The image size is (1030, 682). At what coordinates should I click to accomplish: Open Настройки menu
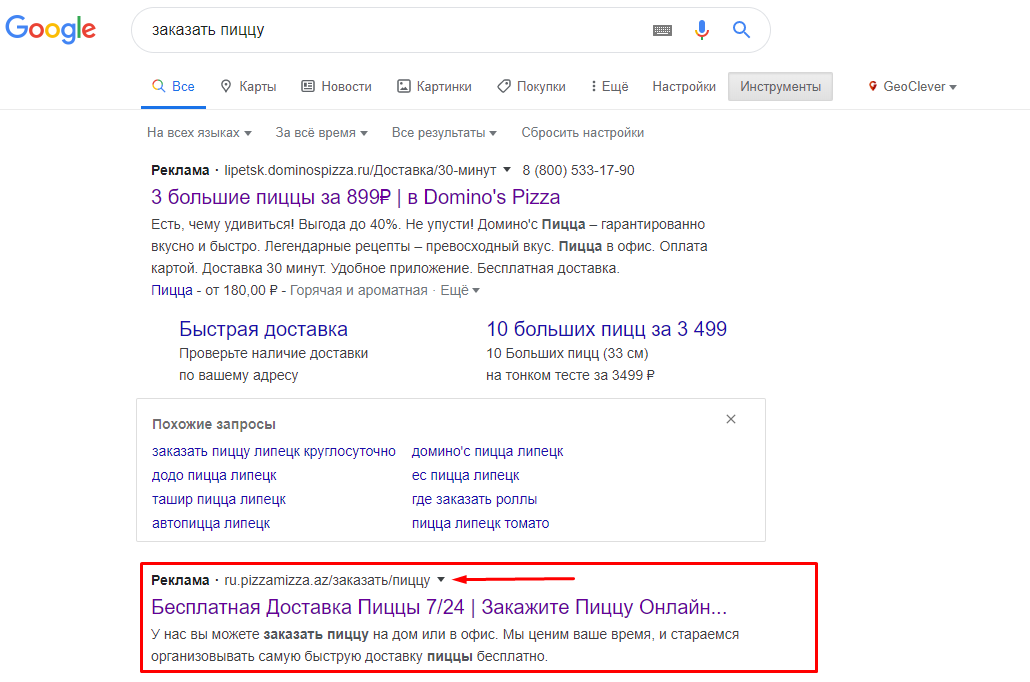pyautogui.click(x=684, y=87)
